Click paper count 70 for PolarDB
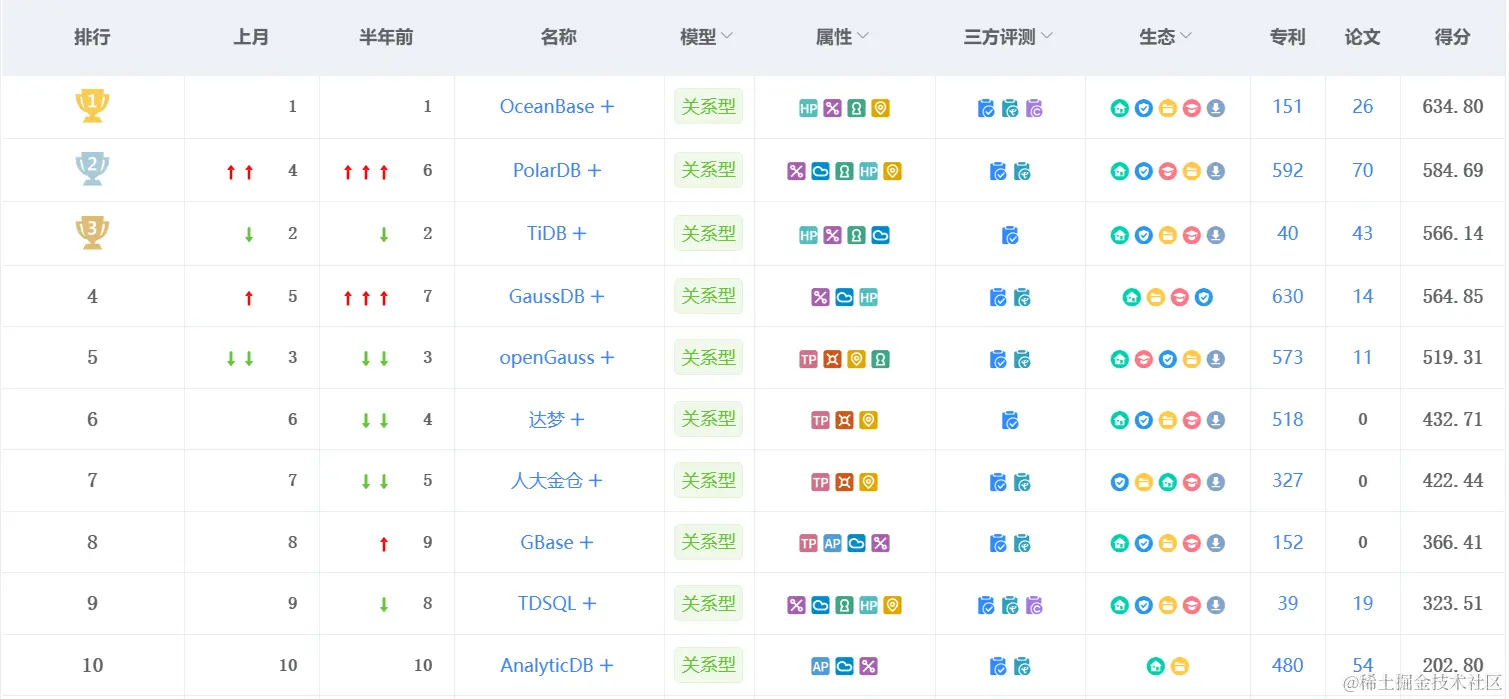This screenshot has width=1509, height=699. [x=1363, y=170]
